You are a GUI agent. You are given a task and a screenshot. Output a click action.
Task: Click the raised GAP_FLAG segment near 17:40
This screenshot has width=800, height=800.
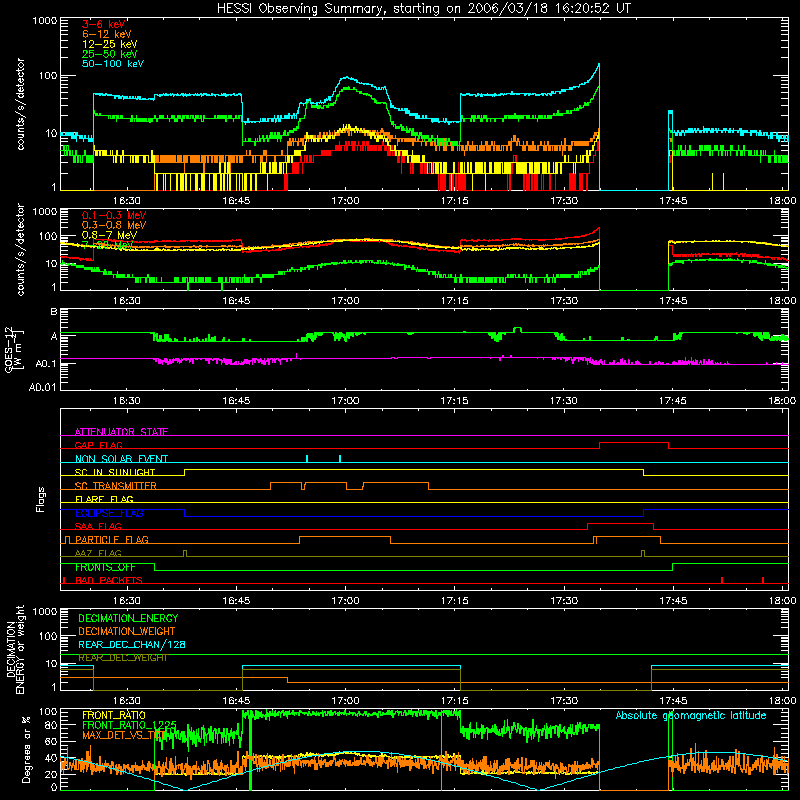coord(634,443)
